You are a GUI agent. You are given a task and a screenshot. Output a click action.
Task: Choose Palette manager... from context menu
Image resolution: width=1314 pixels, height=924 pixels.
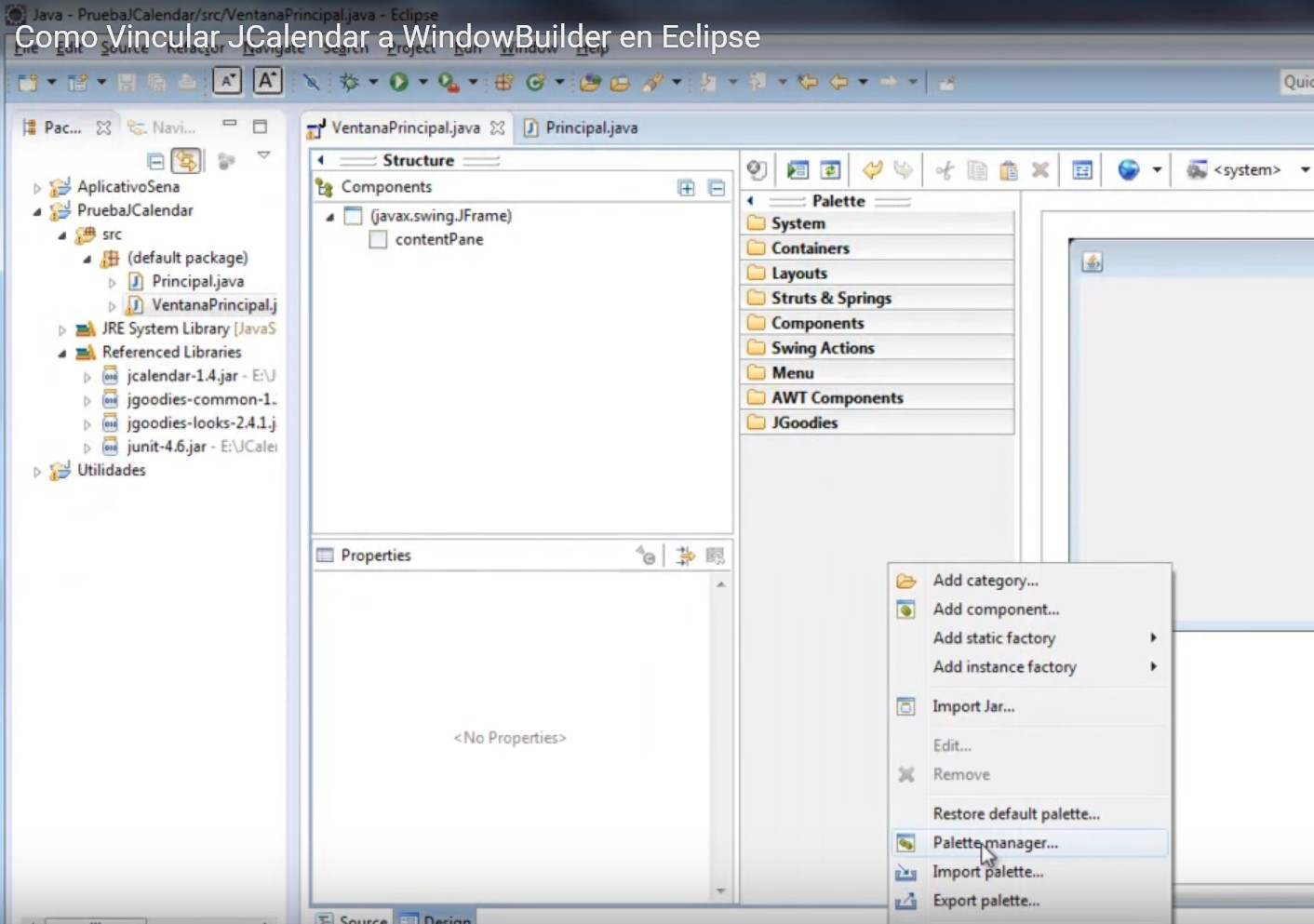[x=1029, y=843]
